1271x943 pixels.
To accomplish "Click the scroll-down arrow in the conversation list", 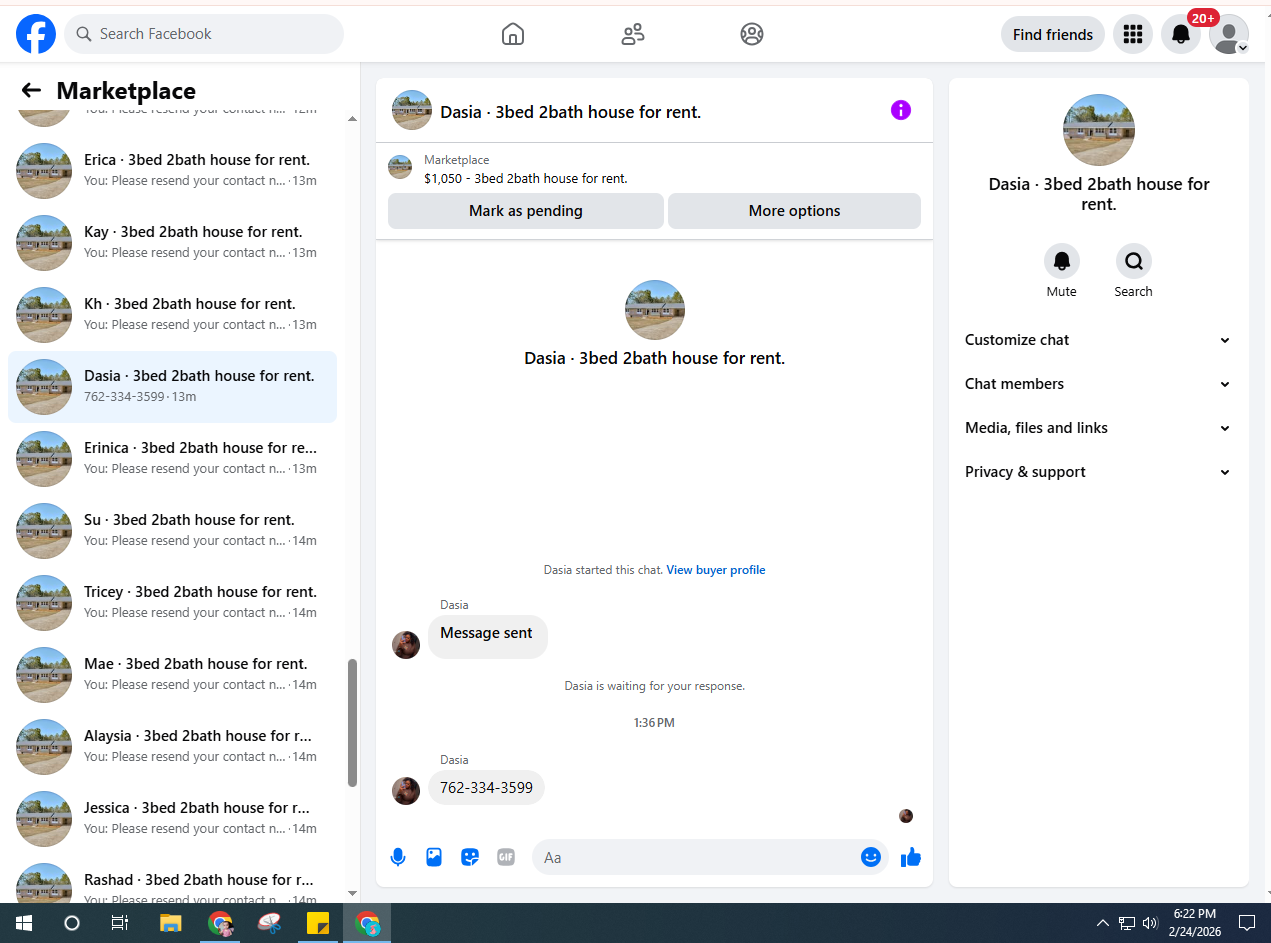I will point(352,893).
